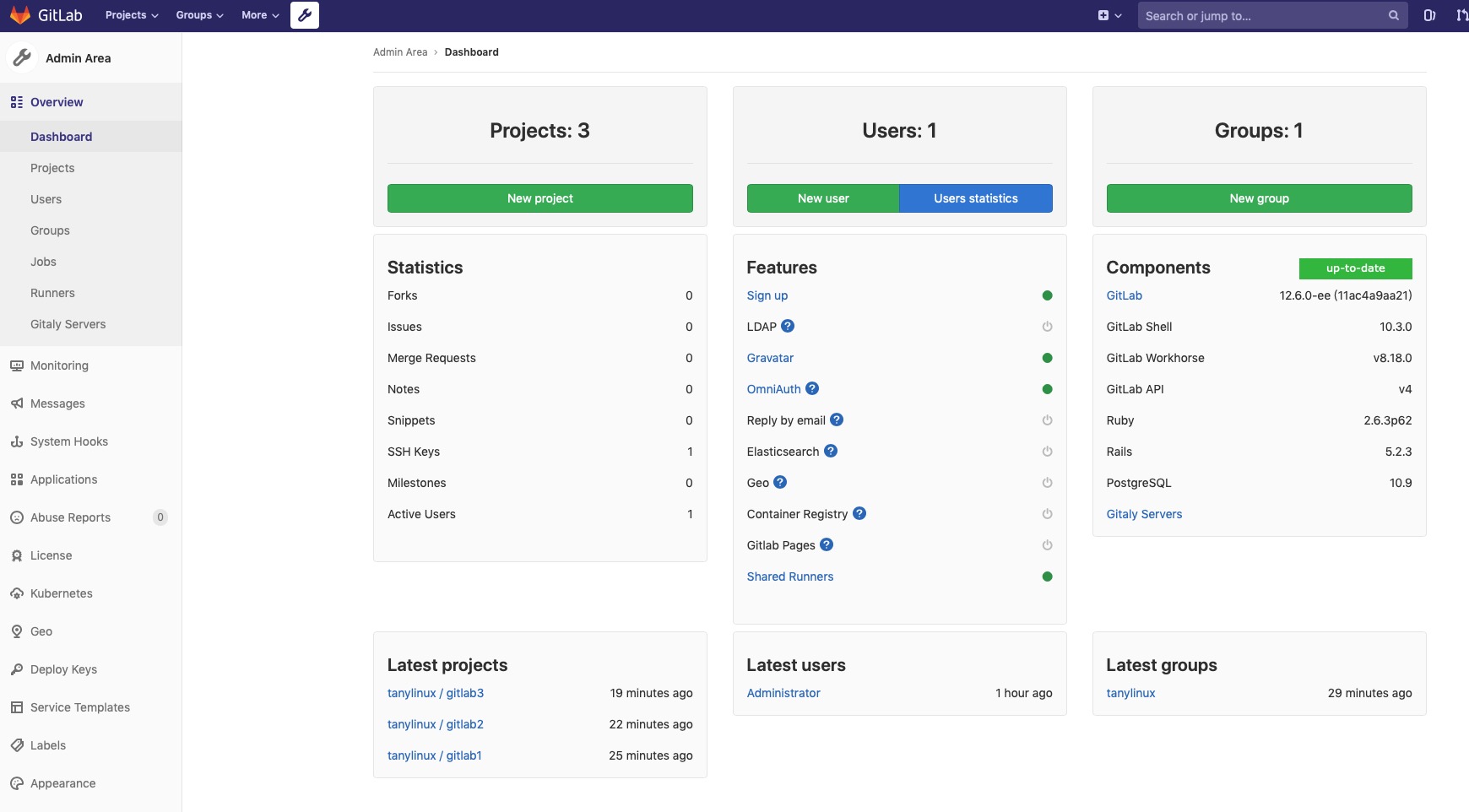Open the Gravatar feature link
Screen dimensions: 1469x812
pos(770,358)
